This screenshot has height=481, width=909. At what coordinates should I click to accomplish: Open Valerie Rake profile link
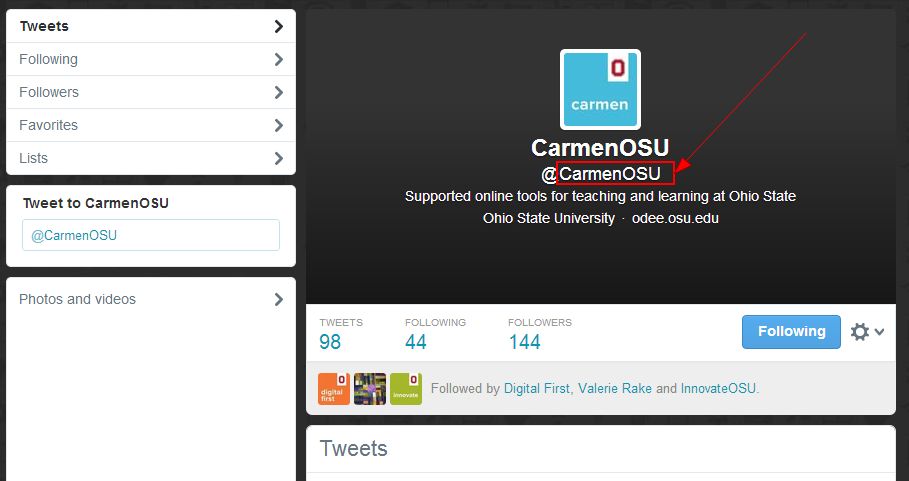[614, 388]
